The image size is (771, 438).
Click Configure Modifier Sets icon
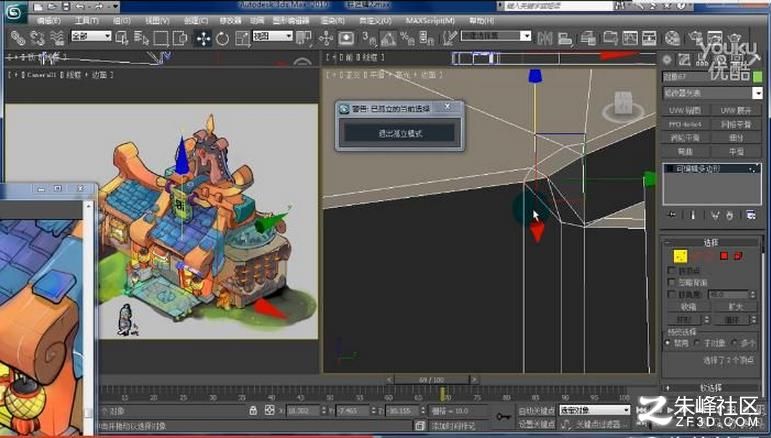point(751,215)
